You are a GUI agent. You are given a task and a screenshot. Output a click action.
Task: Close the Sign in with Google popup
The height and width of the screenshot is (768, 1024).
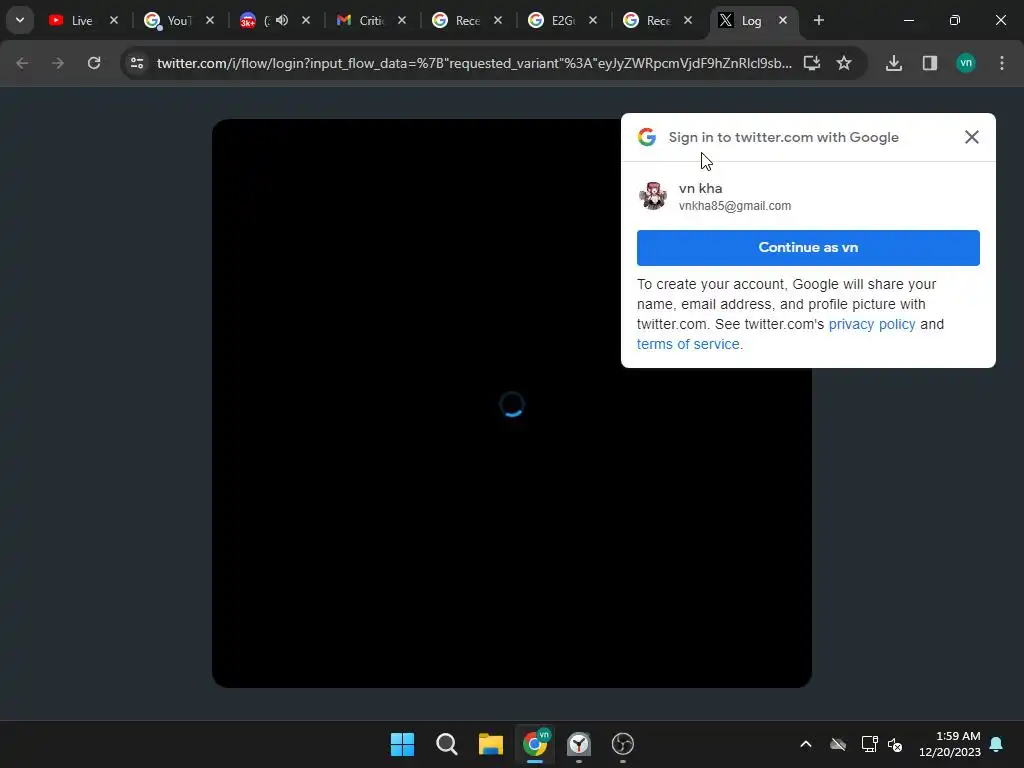click(x=972, y=136)
